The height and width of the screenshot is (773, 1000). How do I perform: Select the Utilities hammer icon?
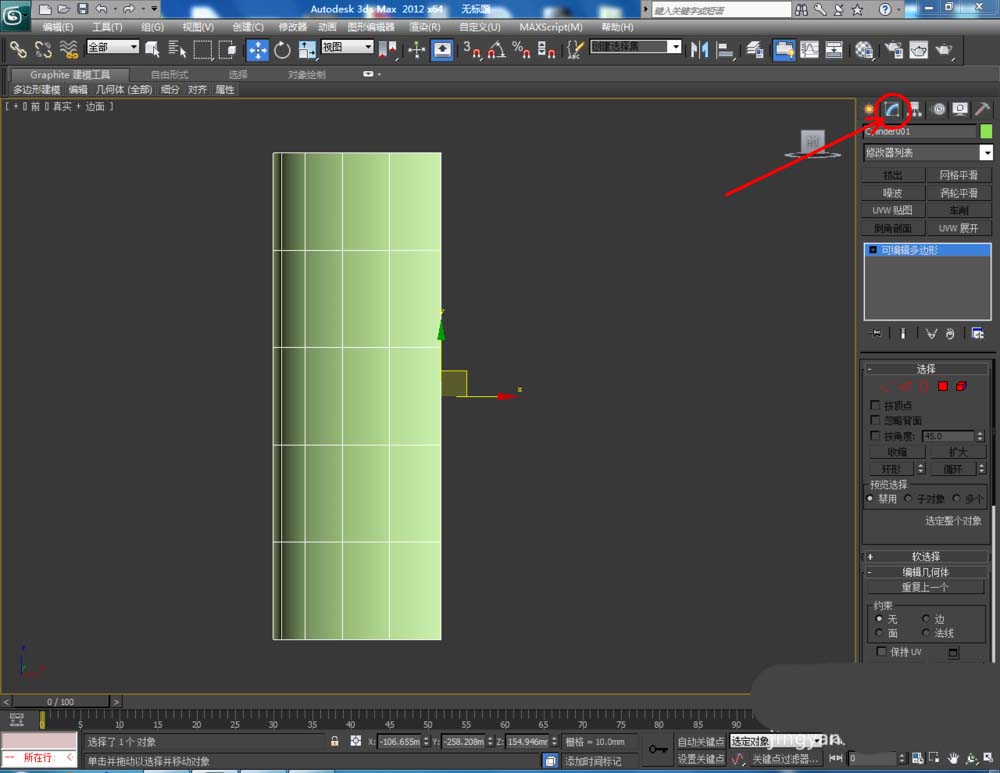982,109
